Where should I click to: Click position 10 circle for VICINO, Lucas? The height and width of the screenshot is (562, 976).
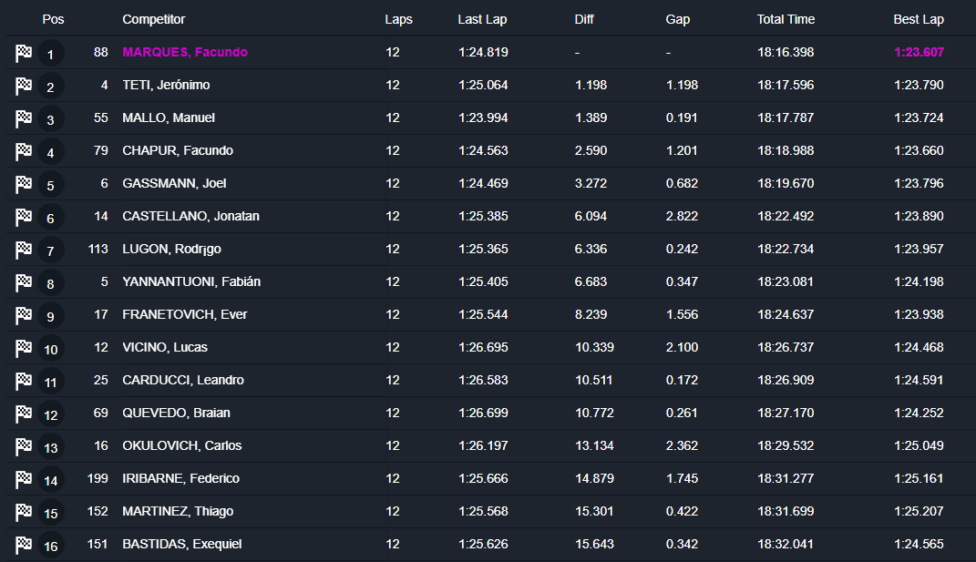click(50, 349)
